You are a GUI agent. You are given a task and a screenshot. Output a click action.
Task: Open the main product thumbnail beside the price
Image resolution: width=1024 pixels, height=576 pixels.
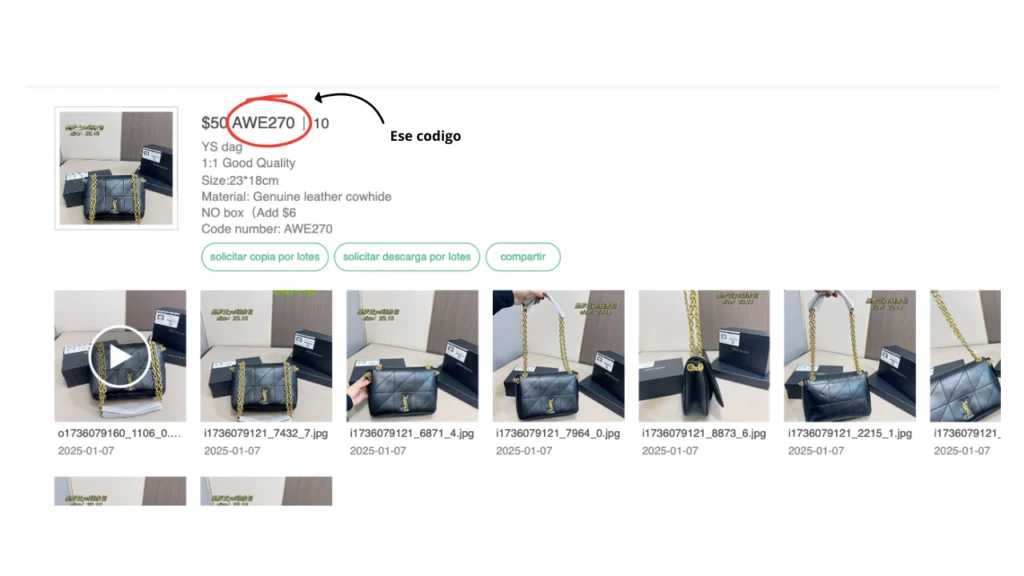116,168
